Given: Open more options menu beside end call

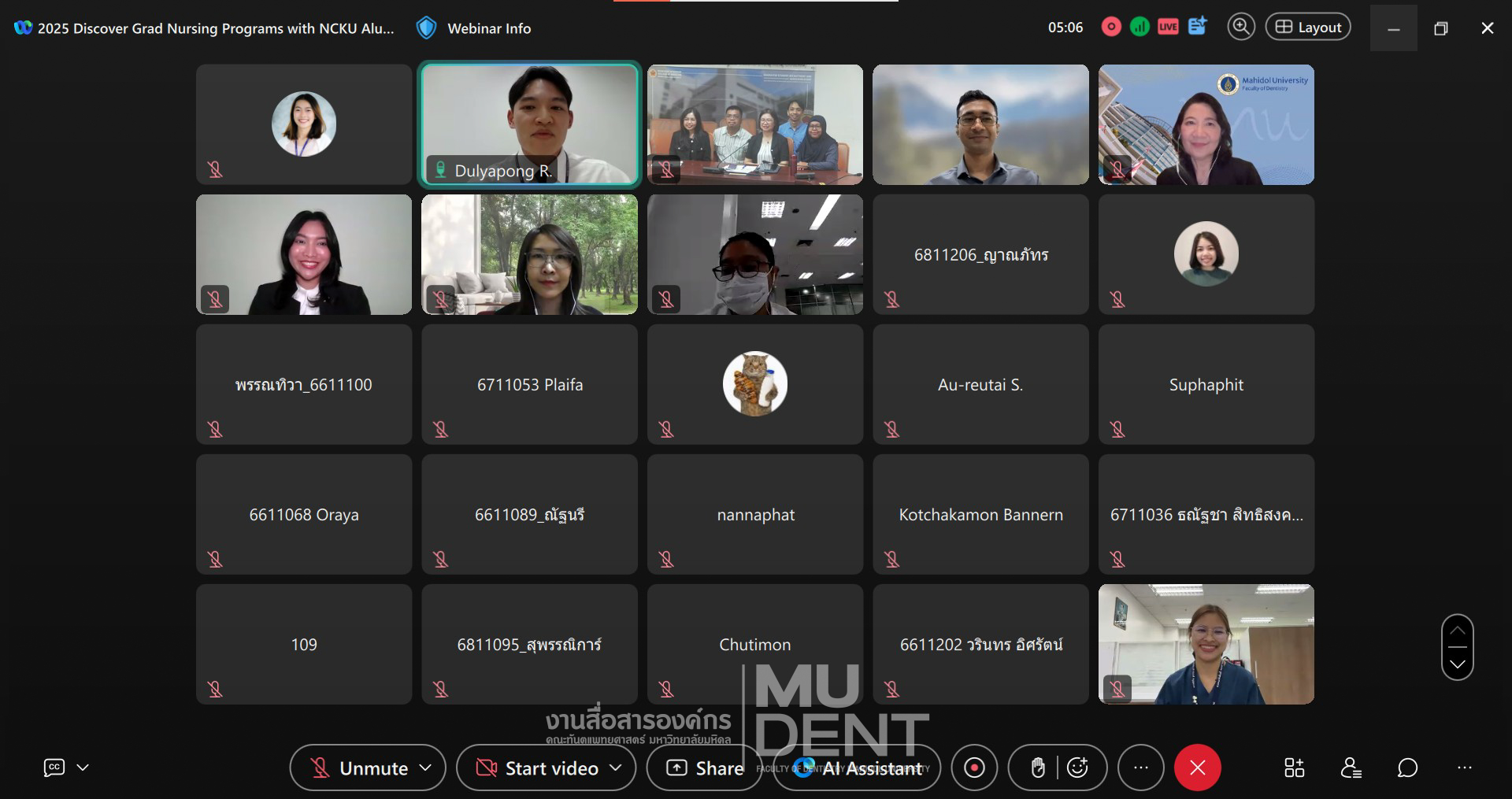Looking at the screenshot, I should click(x=1140, y=768).
